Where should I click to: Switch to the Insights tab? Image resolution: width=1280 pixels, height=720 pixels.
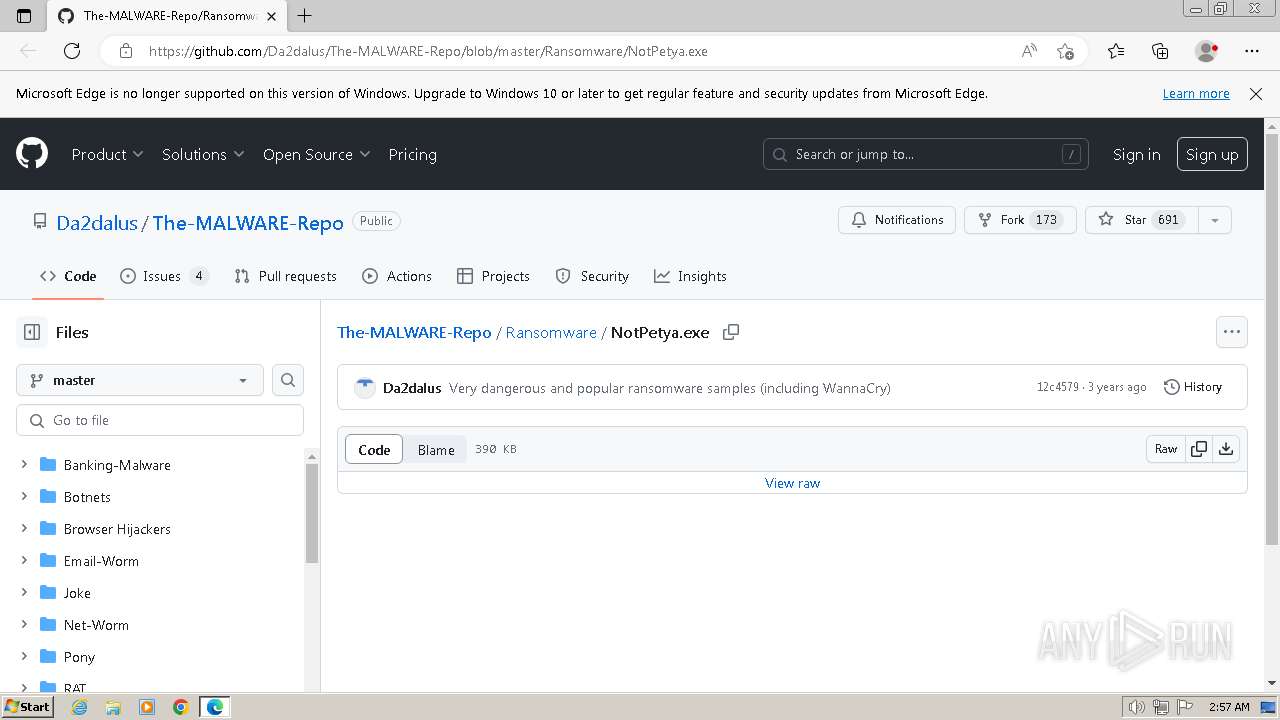pyautogui.click(x=690, y=276)
